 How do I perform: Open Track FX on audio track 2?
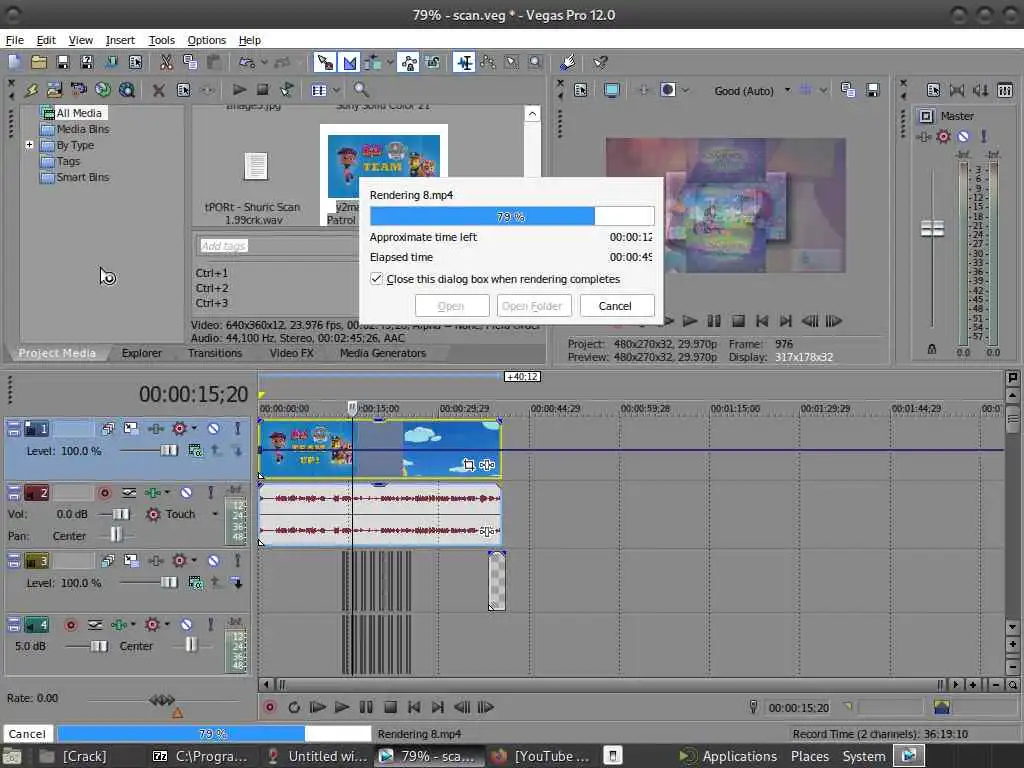click(x=153, y=492)
